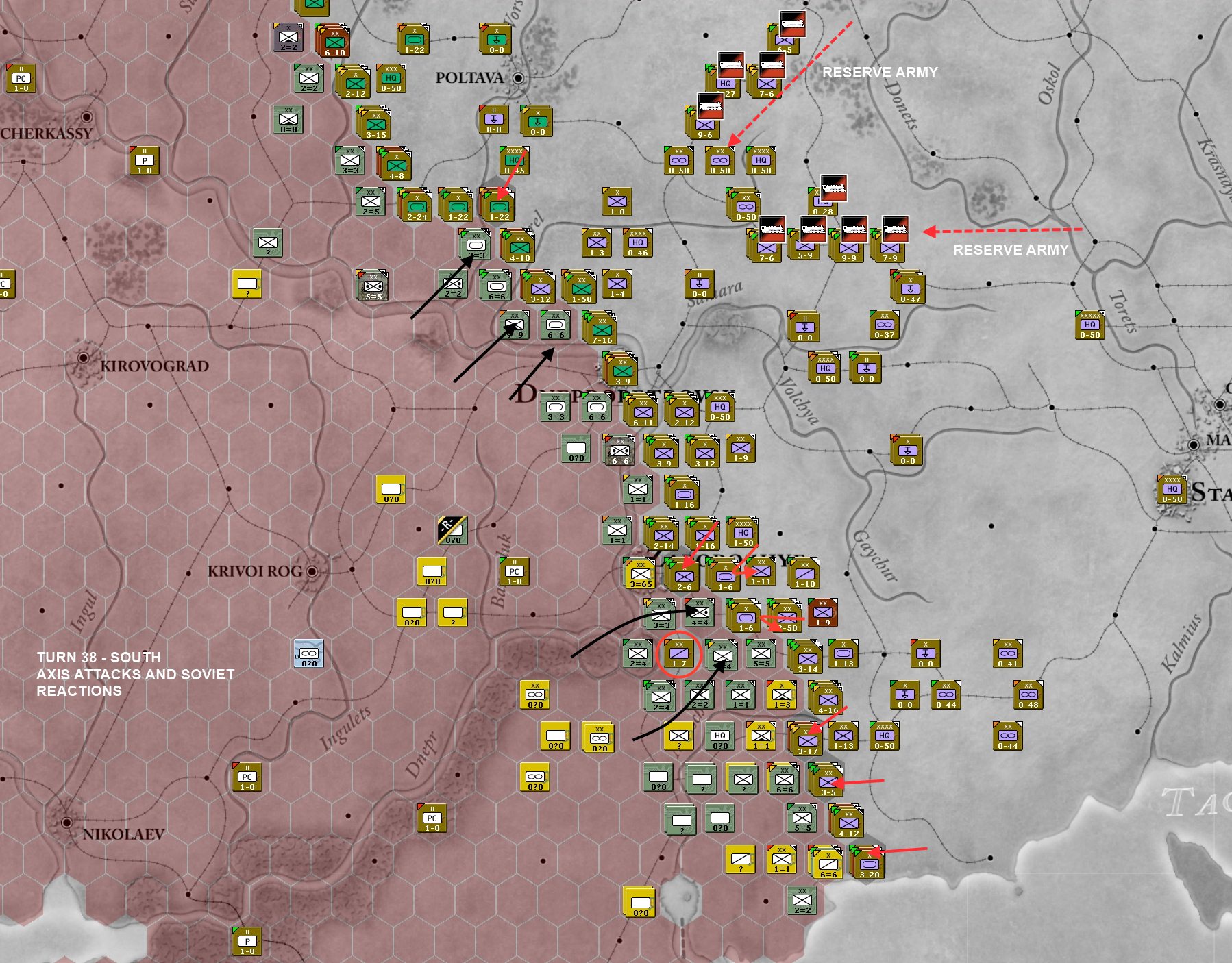Select the yellow 1=3 infantry counter
The width and height of the screenshot is (1232, 963).
(x=782, y=695)
